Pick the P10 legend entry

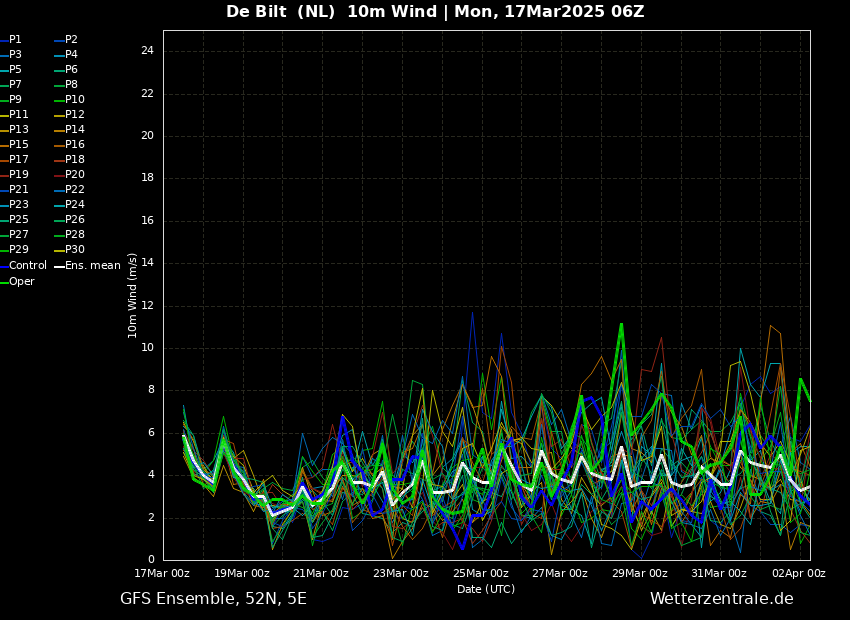click(x=75, y=100)
